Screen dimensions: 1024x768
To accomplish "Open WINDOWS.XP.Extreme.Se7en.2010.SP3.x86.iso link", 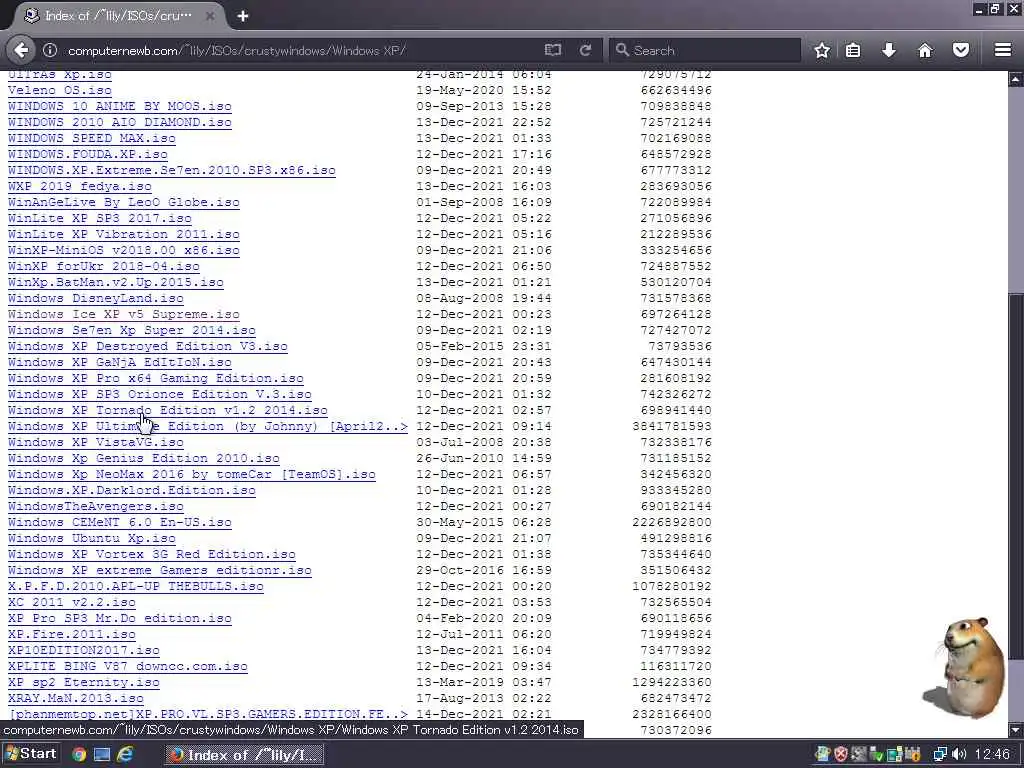I will [172, 170].
